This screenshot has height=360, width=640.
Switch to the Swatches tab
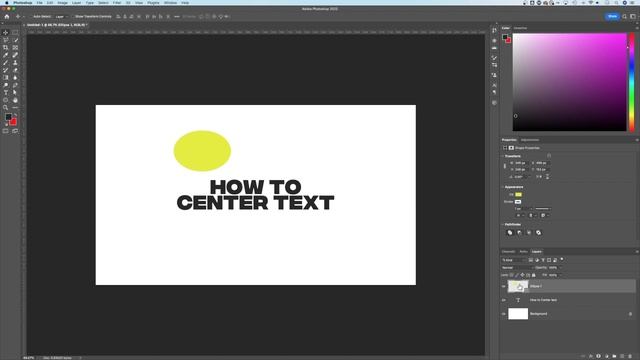tap(520, 28)
